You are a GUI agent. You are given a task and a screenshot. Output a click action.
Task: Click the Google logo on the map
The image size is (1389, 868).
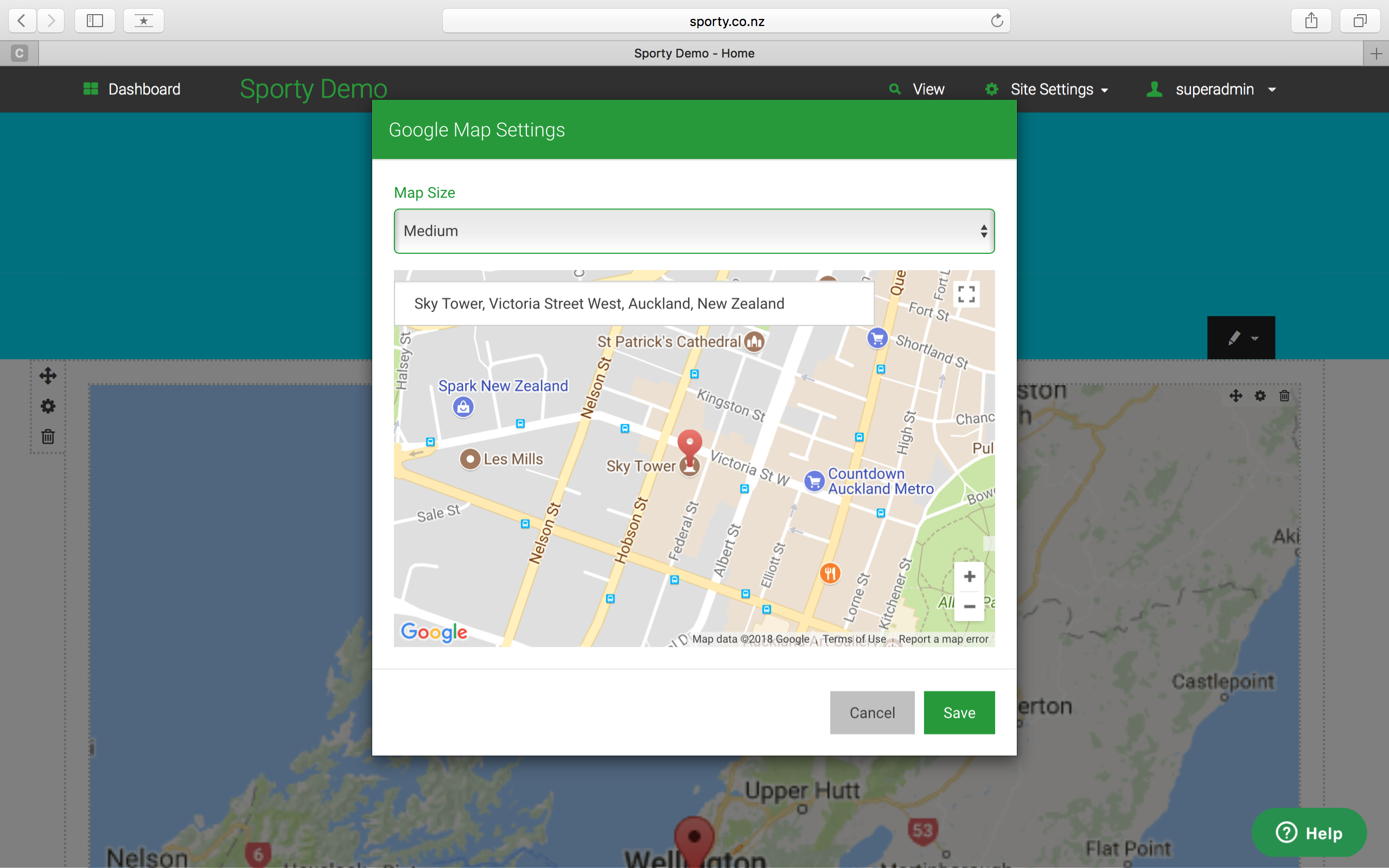(434, 632)
